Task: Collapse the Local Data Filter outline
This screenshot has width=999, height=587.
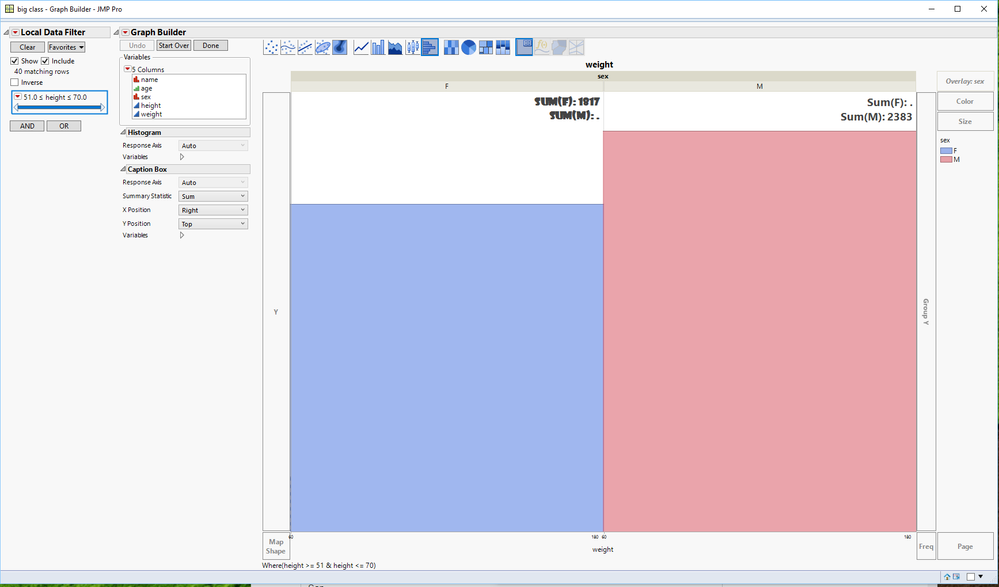Action: (6, 33)
